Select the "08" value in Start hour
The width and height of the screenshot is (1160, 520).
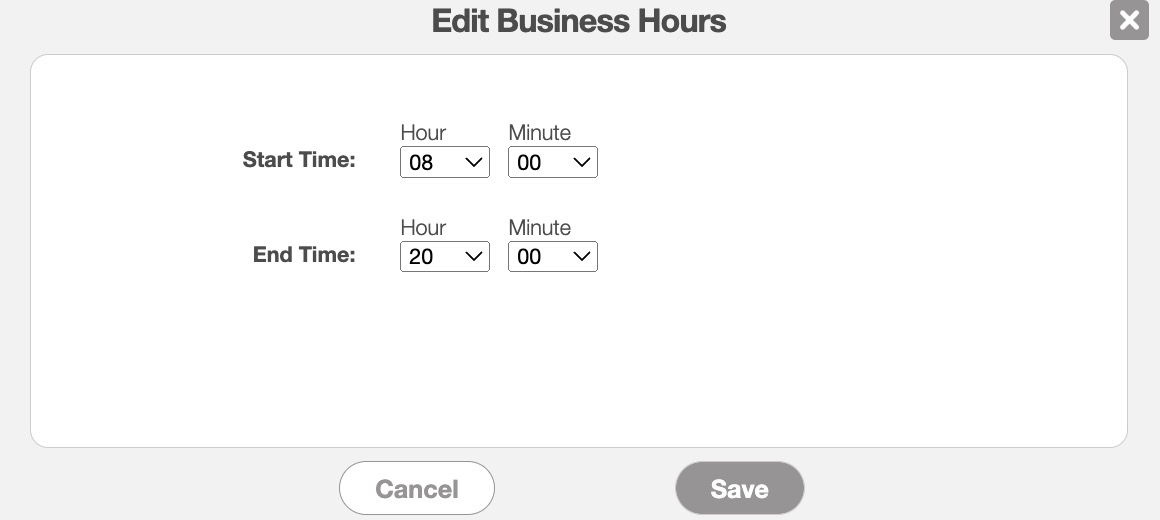(x=421, y=163)
